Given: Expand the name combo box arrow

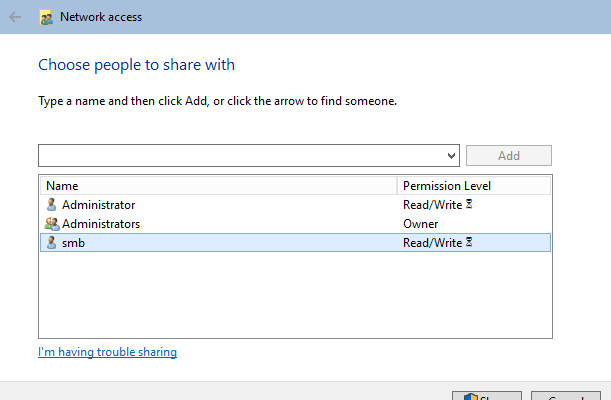Looking at the screenshot, I should (451, 156).
